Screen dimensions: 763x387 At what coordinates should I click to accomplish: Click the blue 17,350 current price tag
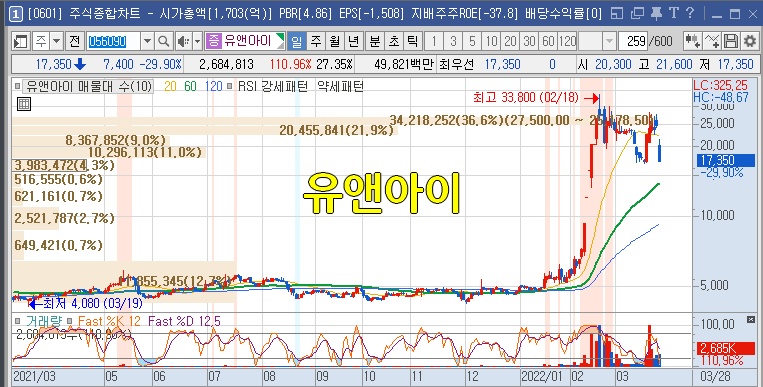726,160
